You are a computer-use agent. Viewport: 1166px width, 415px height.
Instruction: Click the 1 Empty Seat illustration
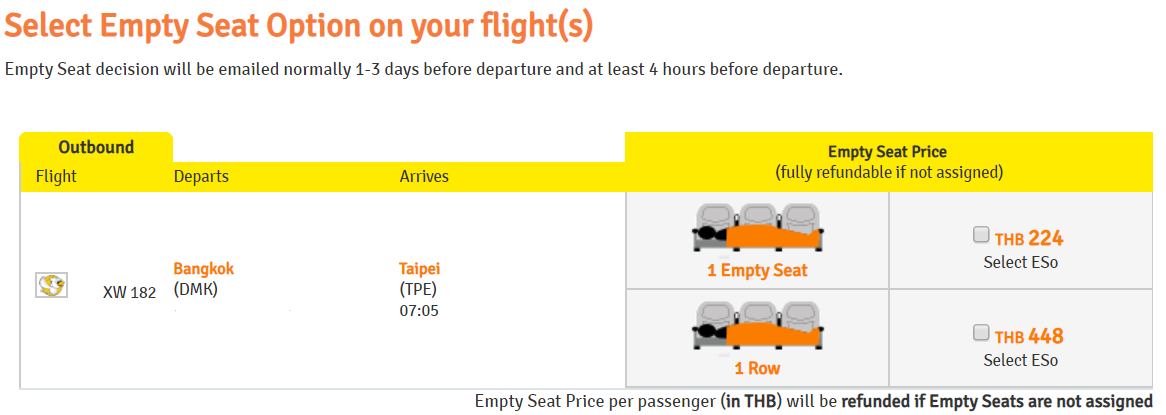[757, 229]
